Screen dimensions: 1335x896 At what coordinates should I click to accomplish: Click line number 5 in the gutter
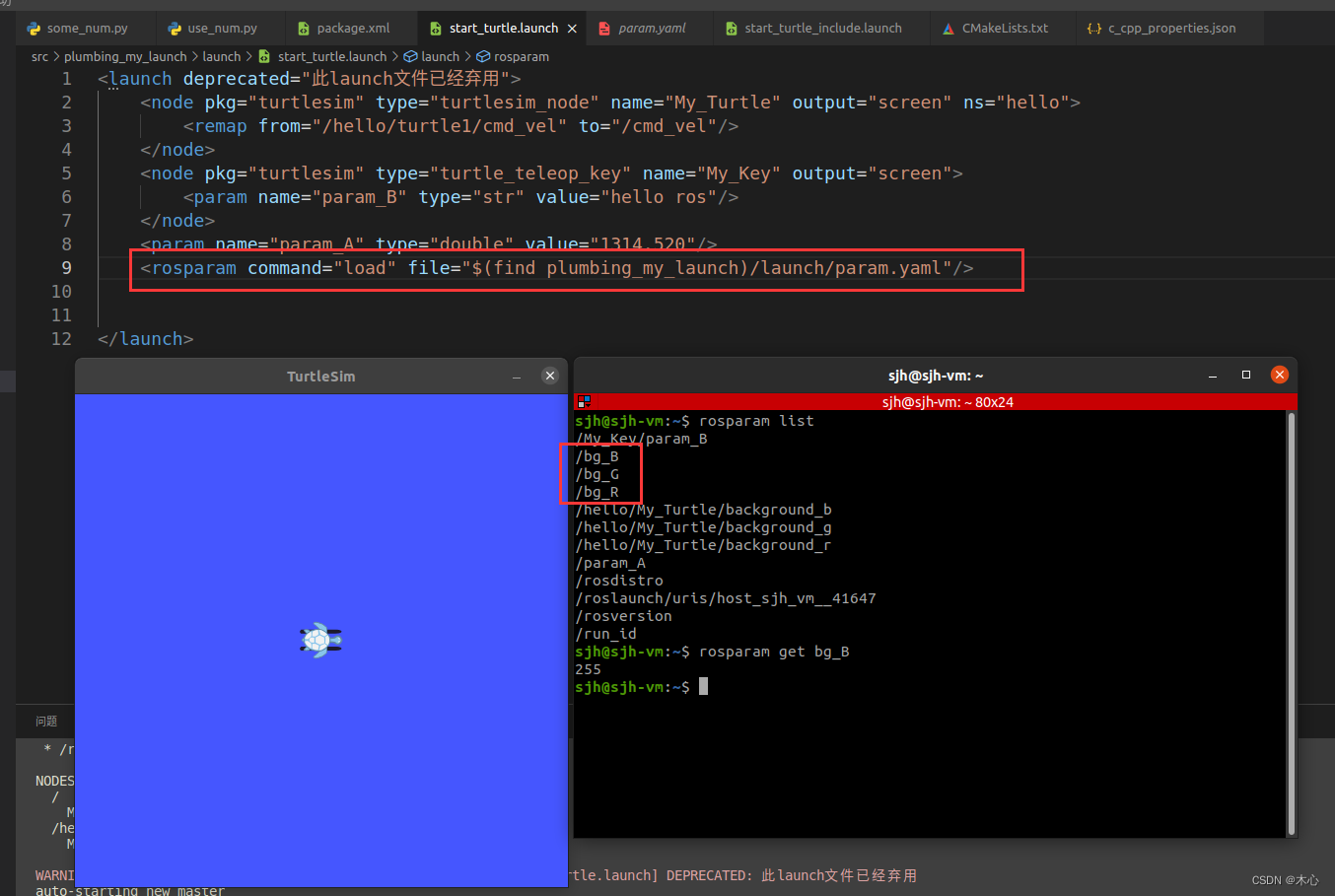67,173
